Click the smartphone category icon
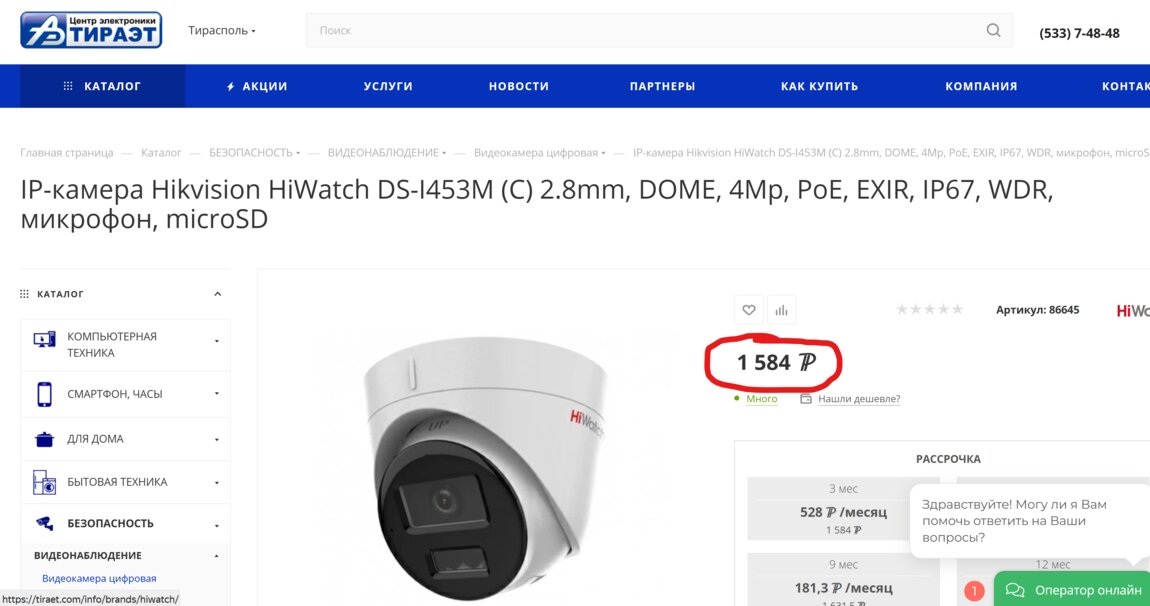This screenshot has width=1150, height=606. 44,394
